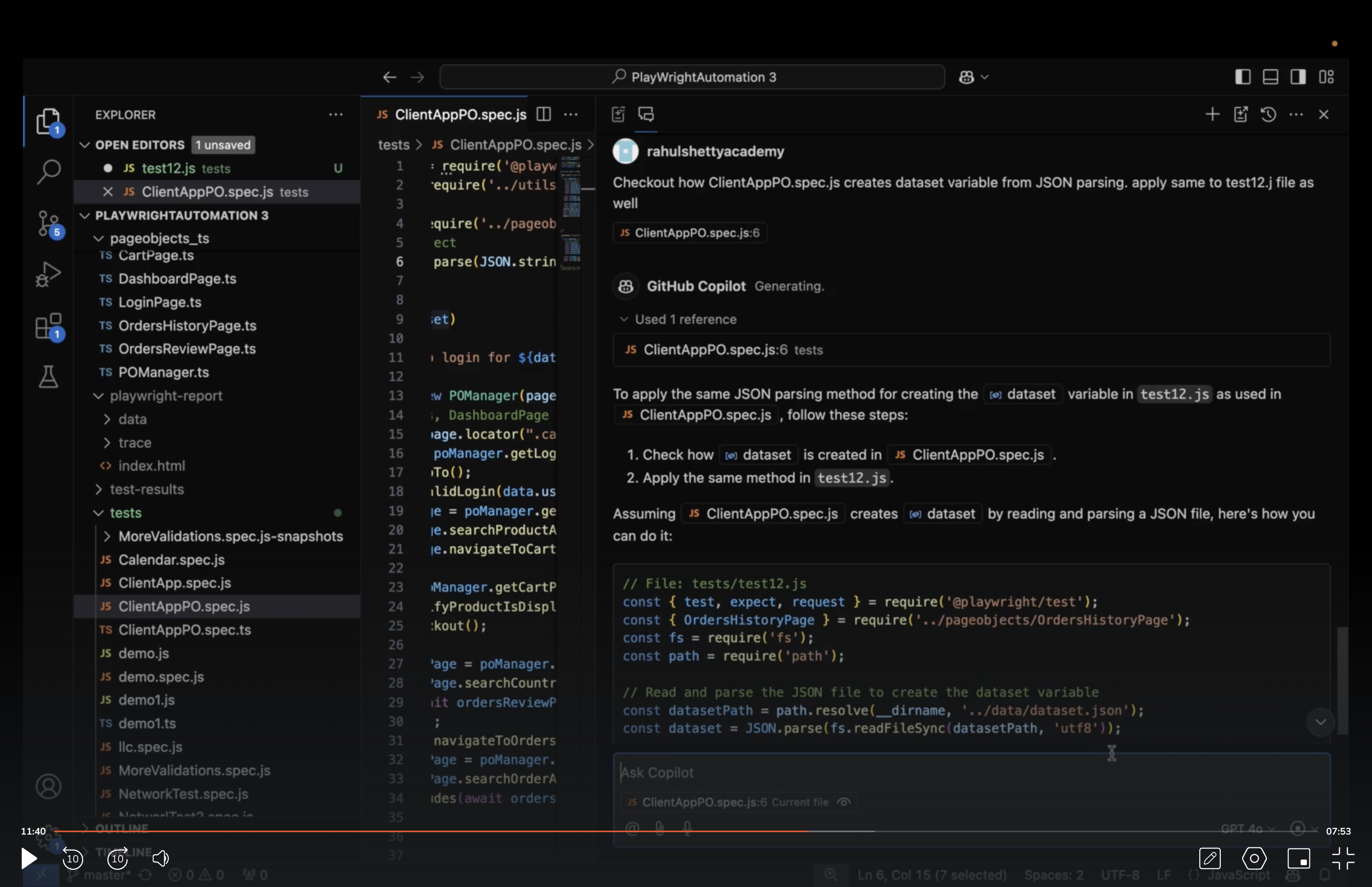Open the Accounts icon in activity bar
Viewport: 1372px width, 887px height.
click(48, 786)
